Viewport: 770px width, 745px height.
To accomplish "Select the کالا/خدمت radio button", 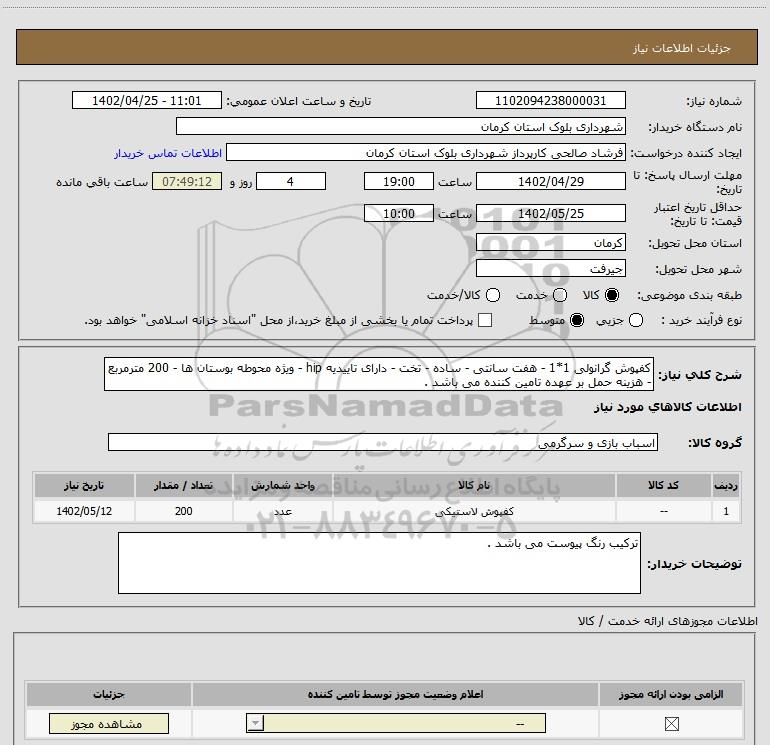I will (493, 295).
